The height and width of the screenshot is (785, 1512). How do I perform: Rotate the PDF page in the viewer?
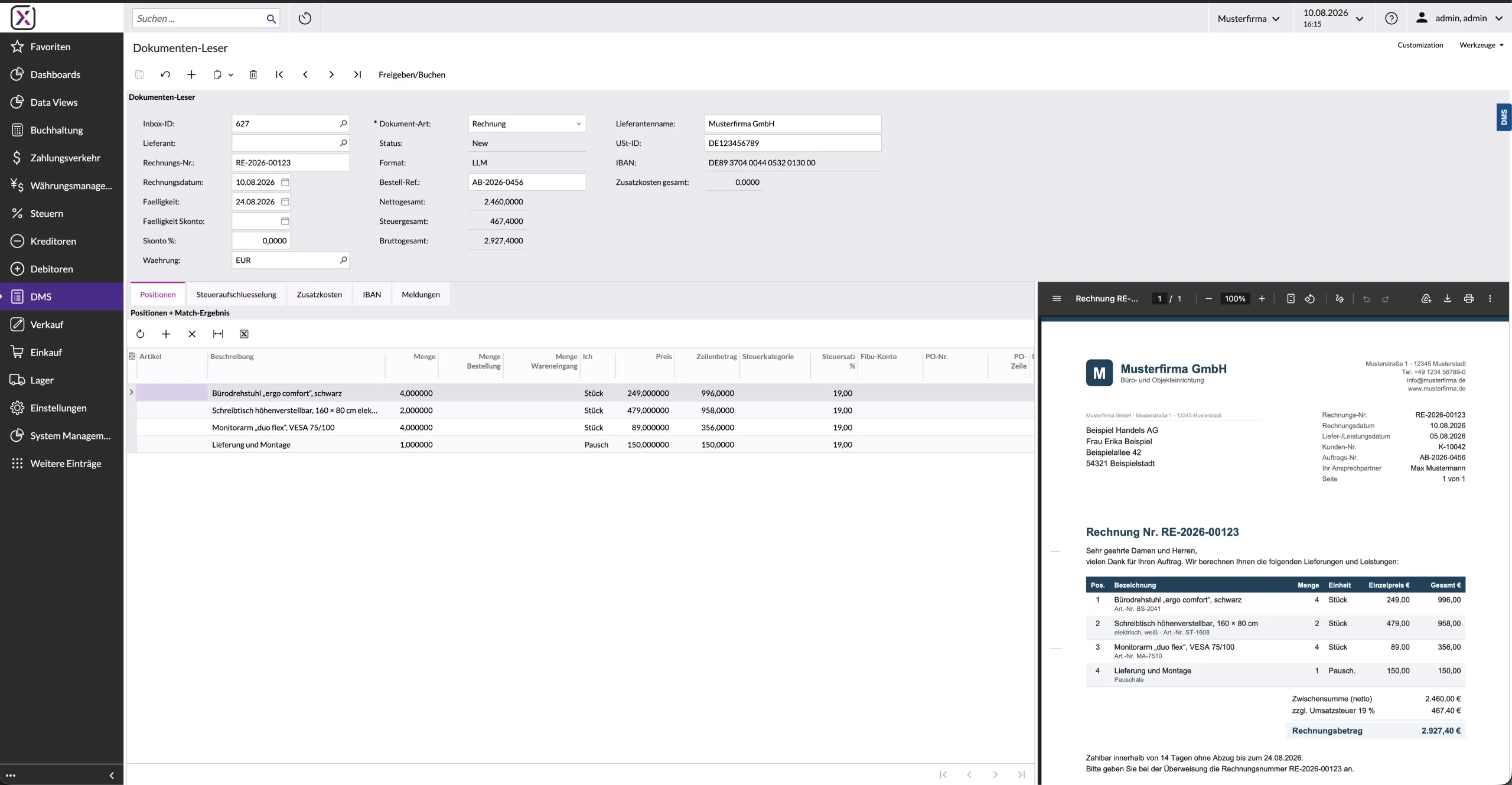(x=1309, y=298)
